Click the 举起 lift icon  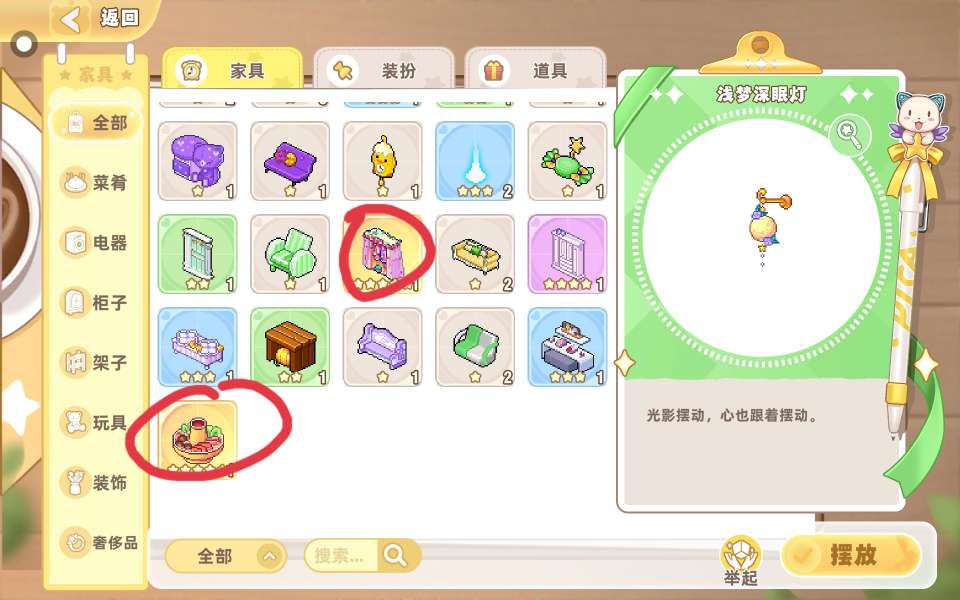741,560
